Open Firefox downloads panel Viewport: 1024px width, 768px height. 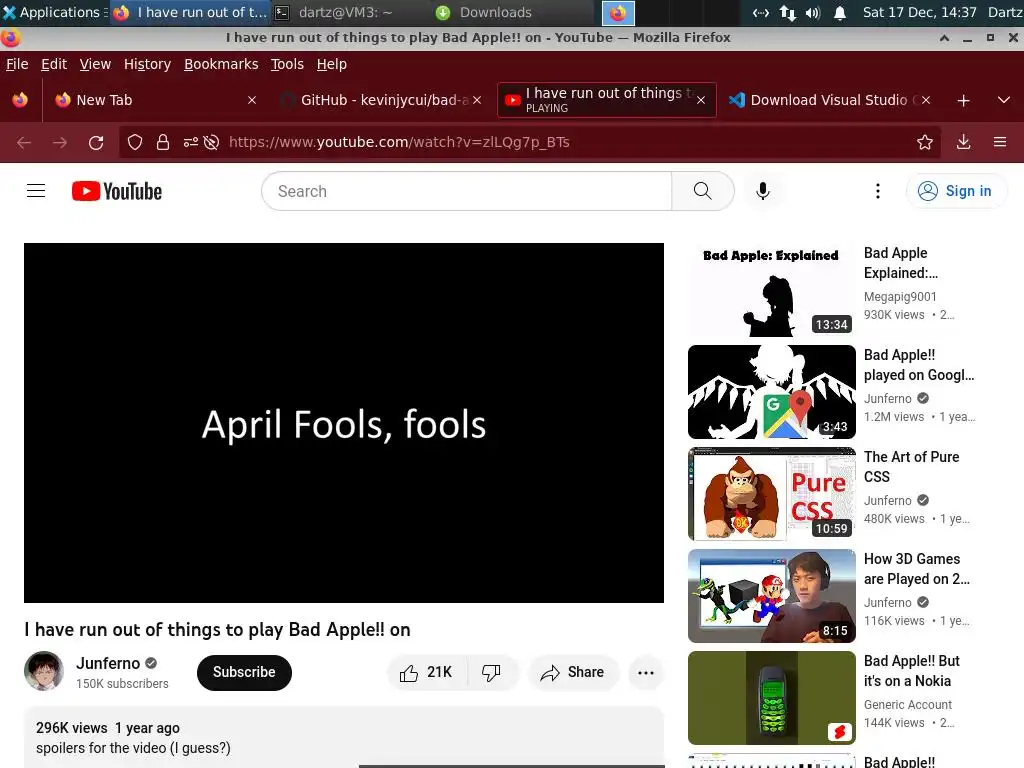tap(963, 142)
